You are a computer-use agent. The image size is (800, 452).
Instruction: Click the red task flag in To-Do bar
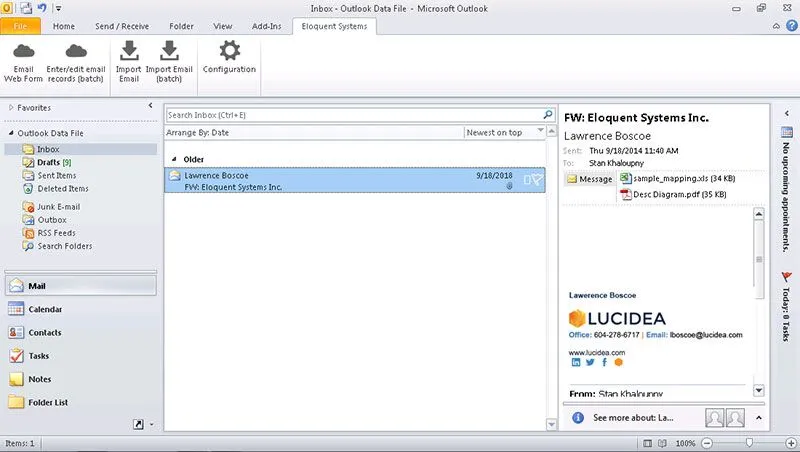click(786, 277)
